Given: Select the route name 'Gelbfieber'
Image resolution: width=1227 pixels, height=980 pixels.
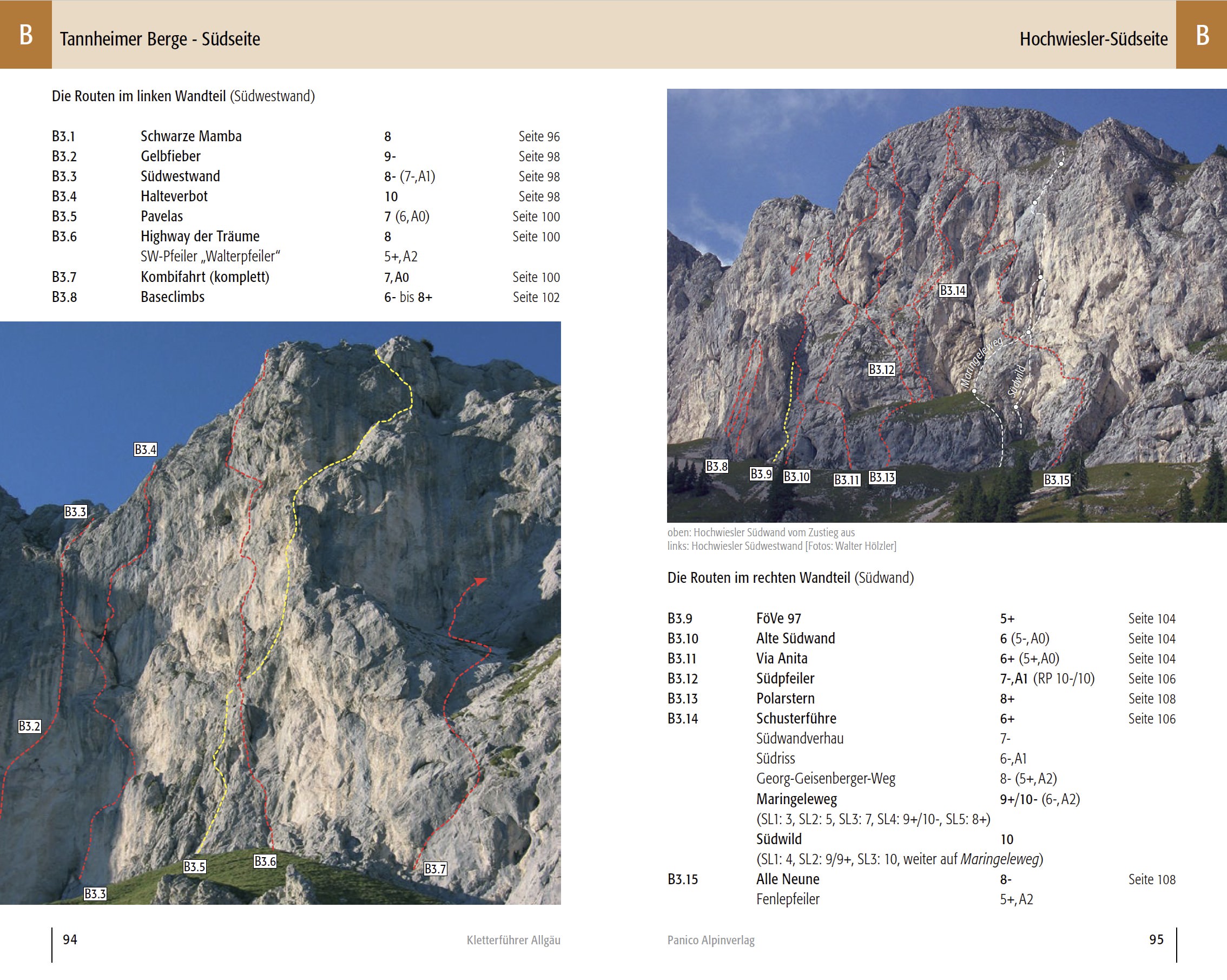Looking at the screenshot, I should 171,156.
